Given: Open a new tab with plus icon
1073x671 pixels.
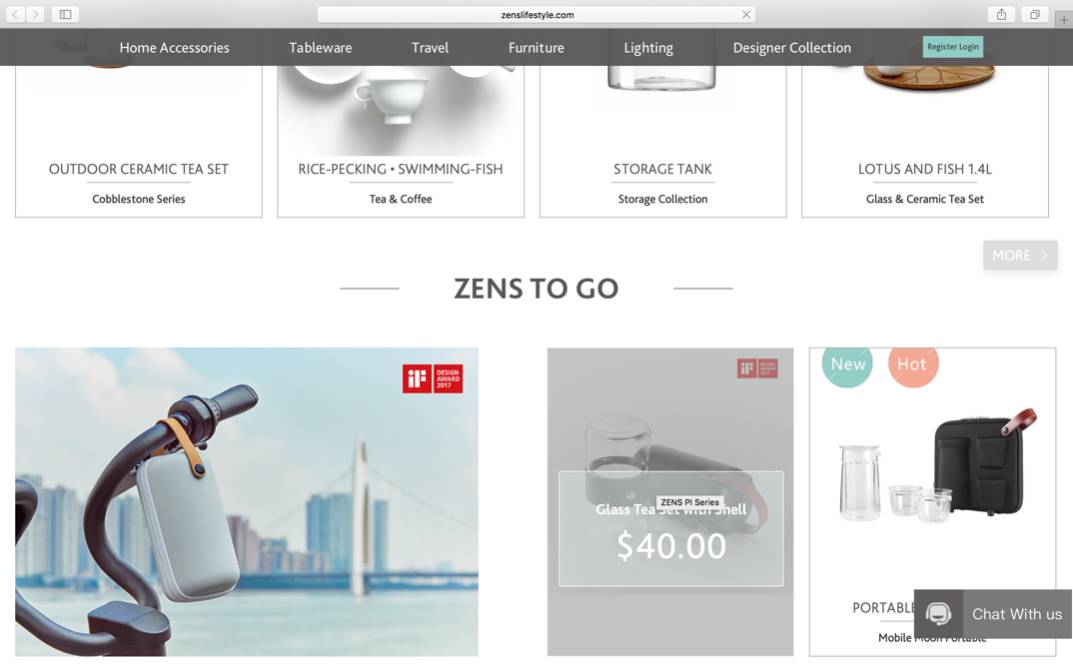Looking at the screenshot, I should [1063, 21].
